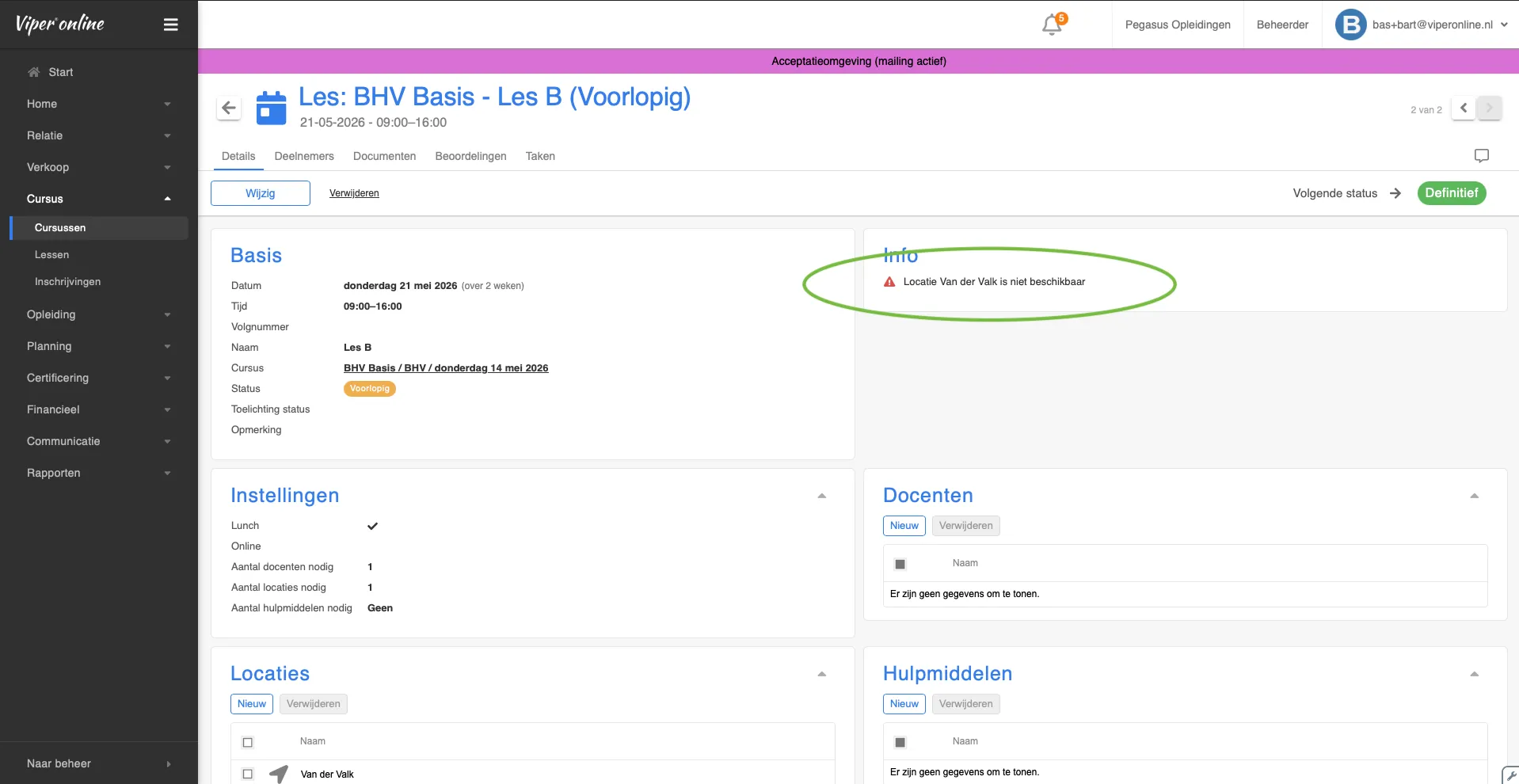Open Cursussen in sidebar

[x=99, y=228]
